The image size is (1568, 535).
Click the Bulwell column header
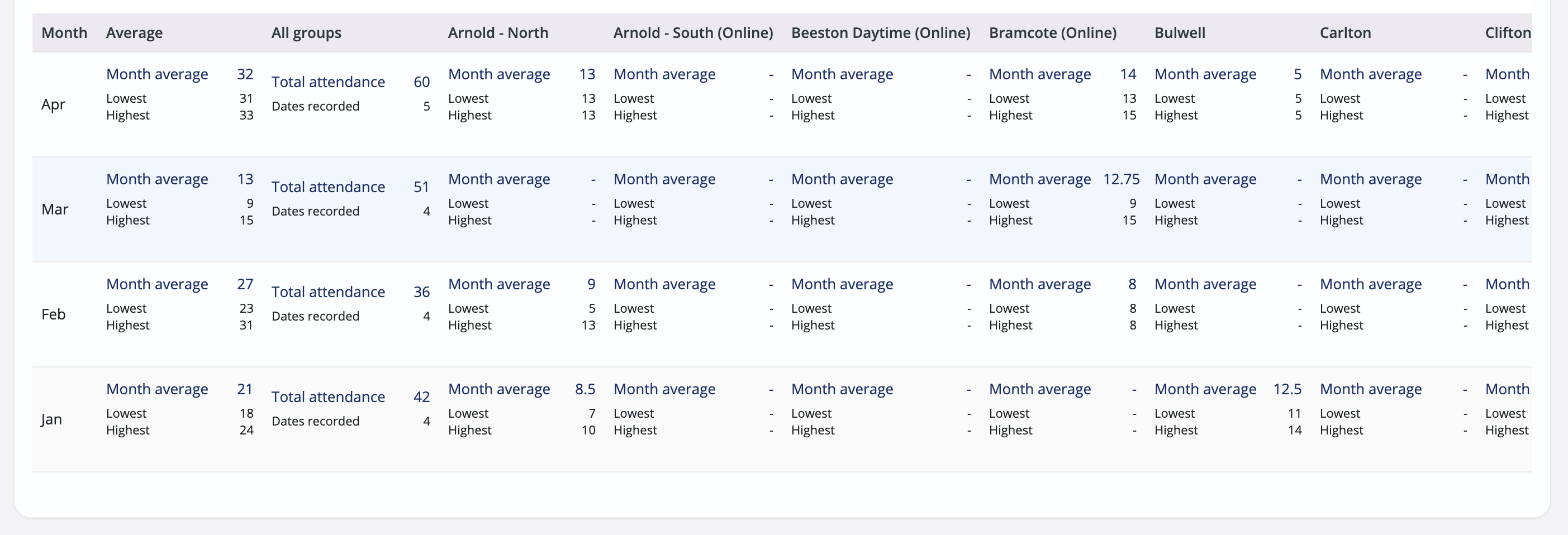(1180, 33)
